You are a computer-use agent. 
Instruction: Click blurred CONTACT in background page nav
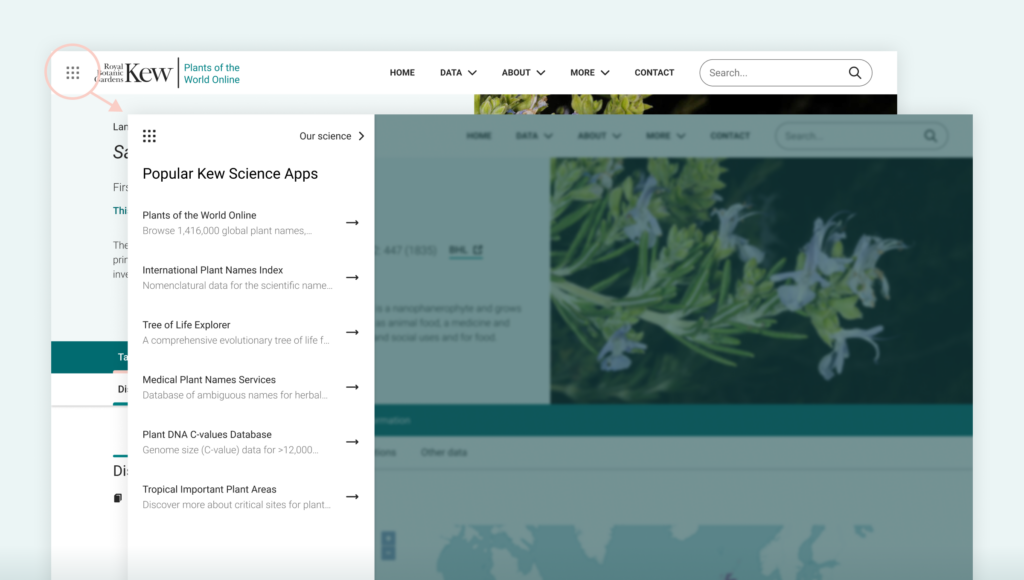click(730, 136)
